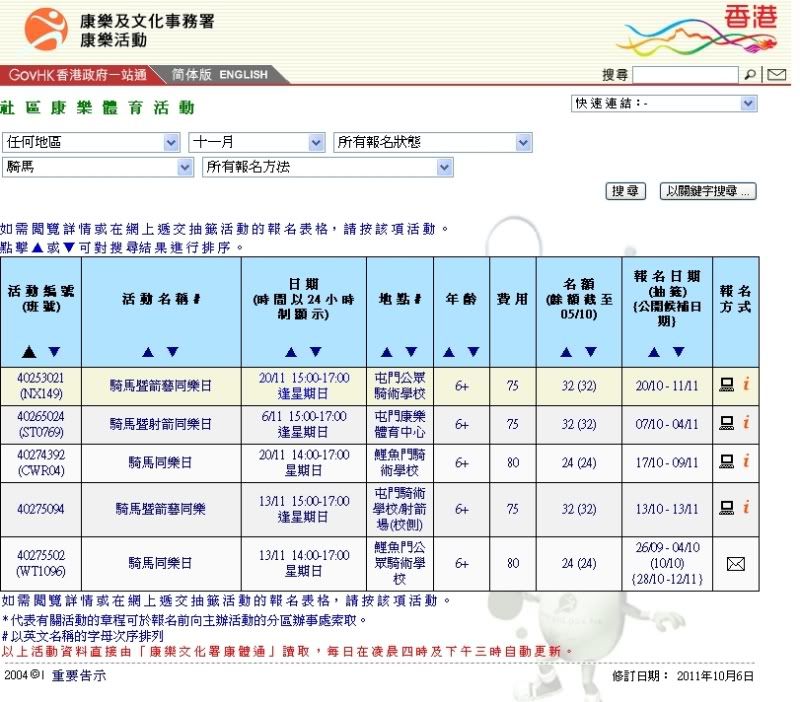The height and width of the screenshot is (702, 800).
Task: Click the header search text field
Action: pyautogui.click(x=685, y=75)
